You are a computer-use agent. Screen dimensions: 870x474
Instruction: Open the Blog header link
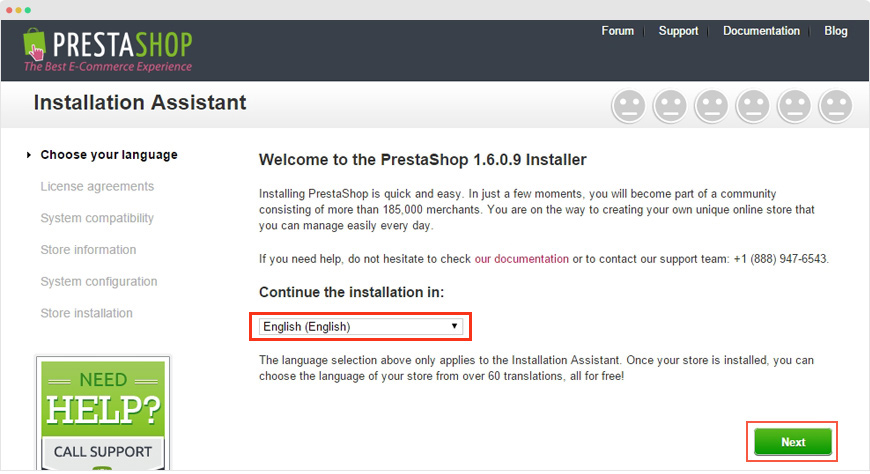click(835, 31)
